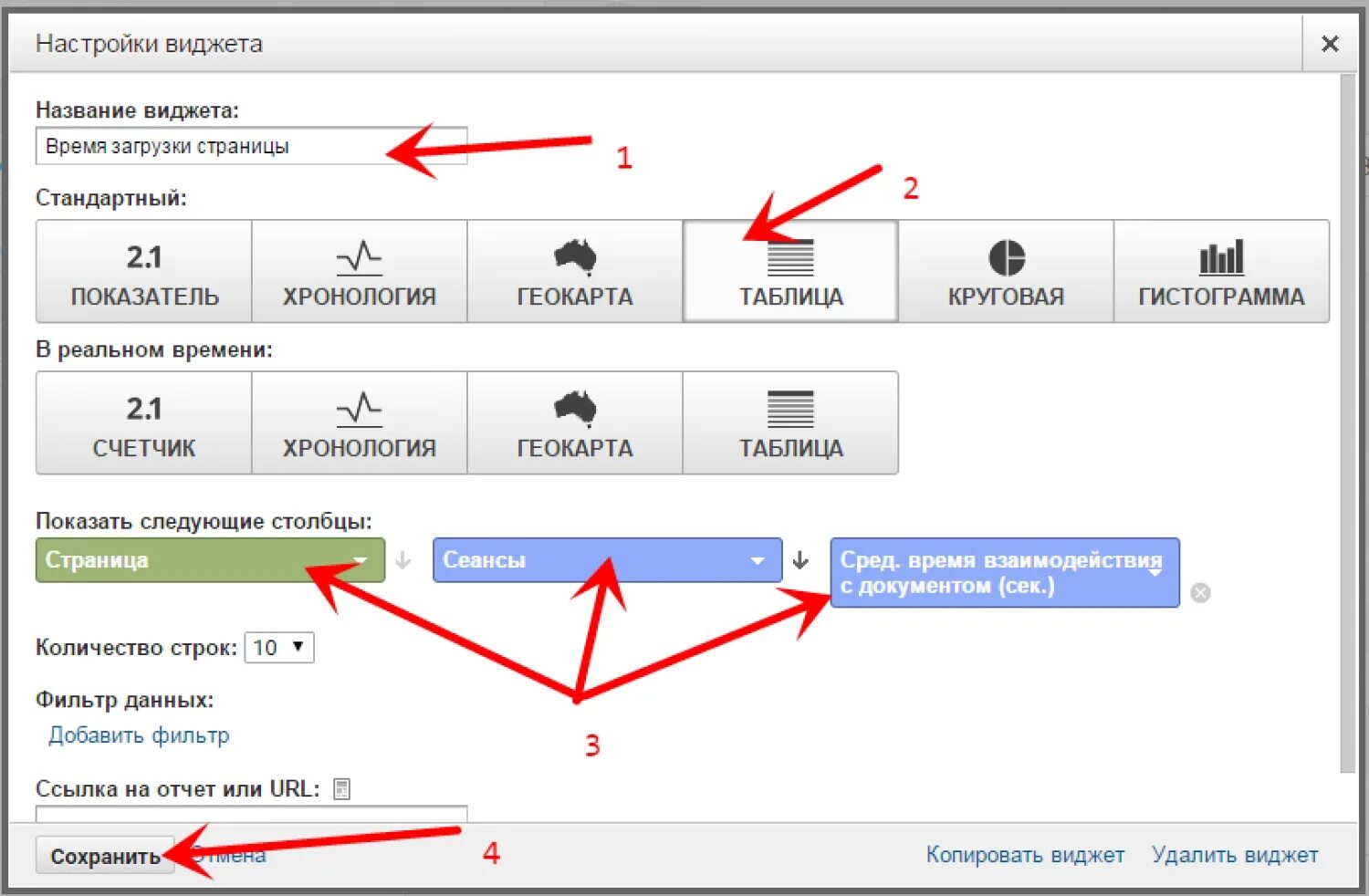The image size is (1369, 896).
Task: Select the ГИСТОГРАММА bar chart widget
Action: [x=1221, y=271]
